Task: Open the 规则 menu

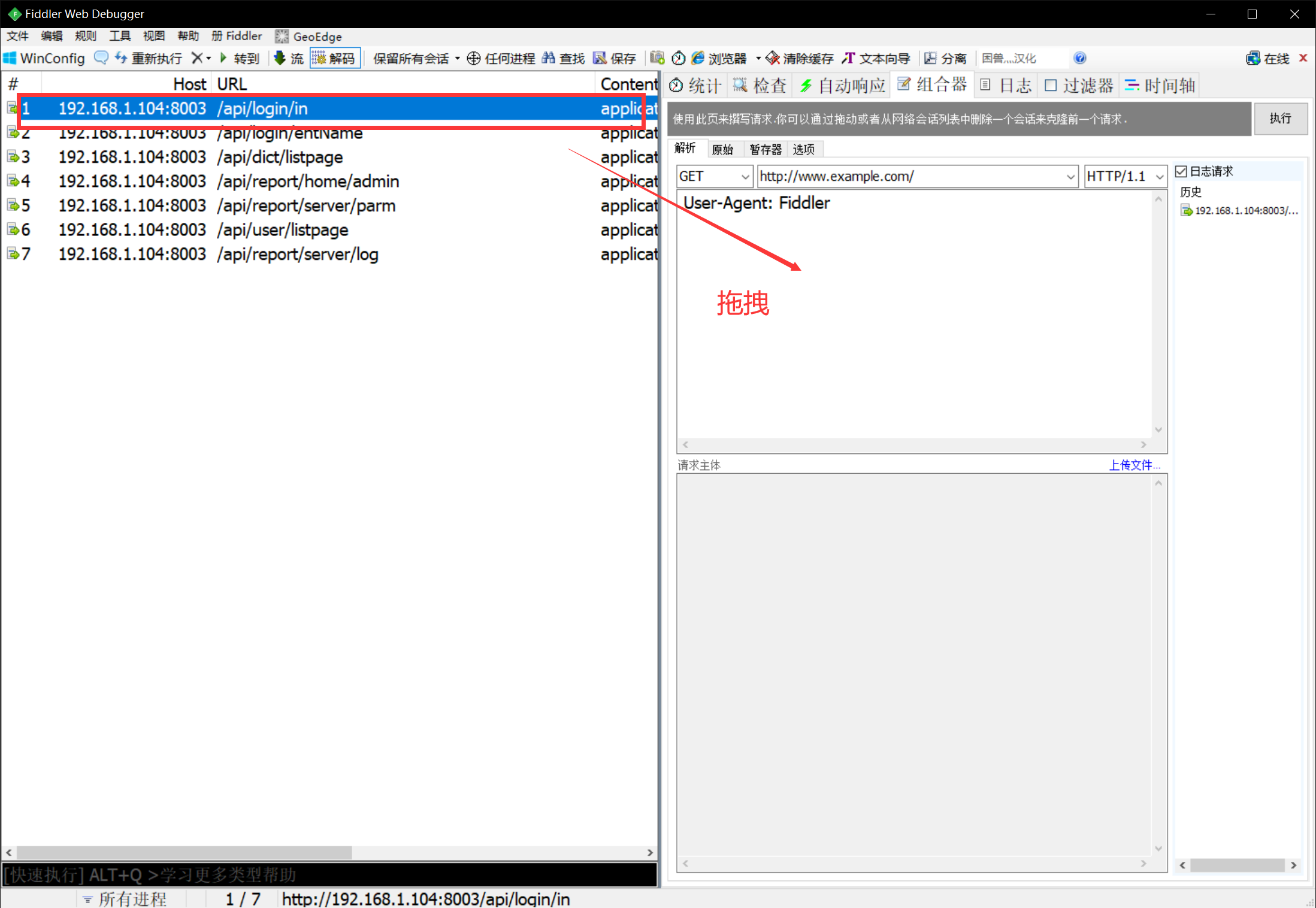Action: [x=85, y=36]
